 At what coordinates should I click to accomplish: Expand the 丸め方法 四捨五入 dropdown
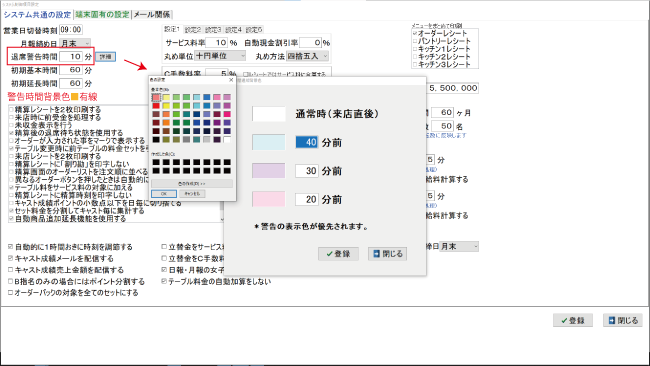click(308, 56)
